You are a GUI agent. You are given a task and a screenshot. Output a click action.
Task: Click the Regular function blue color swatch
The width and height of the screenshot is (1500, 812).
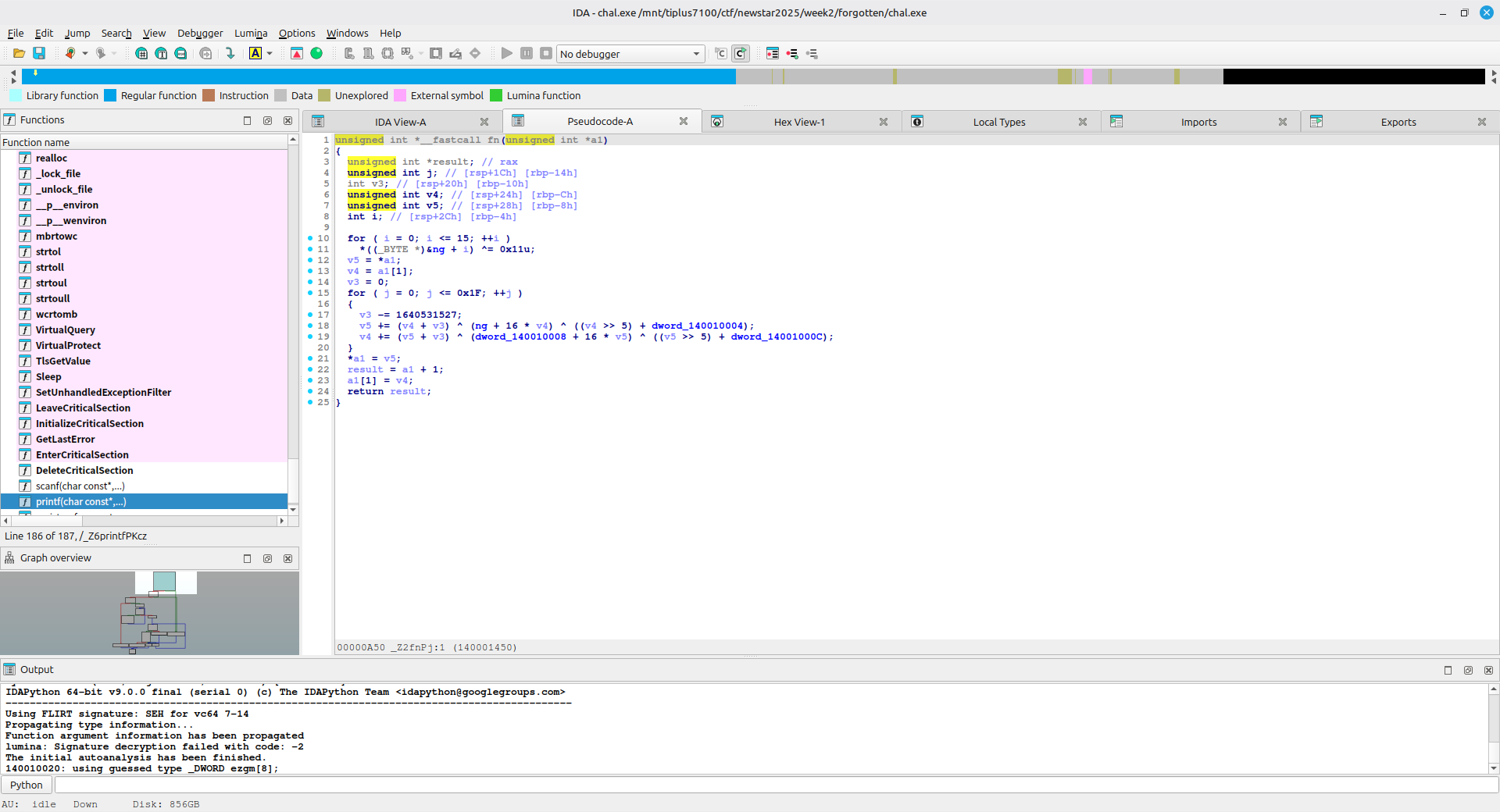coord(110,95)
